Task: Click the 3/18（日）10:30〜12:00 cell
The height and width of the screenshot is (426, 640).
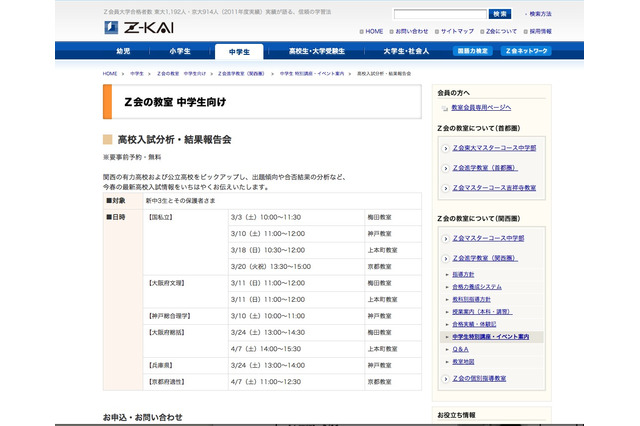Action: [296, 250]
